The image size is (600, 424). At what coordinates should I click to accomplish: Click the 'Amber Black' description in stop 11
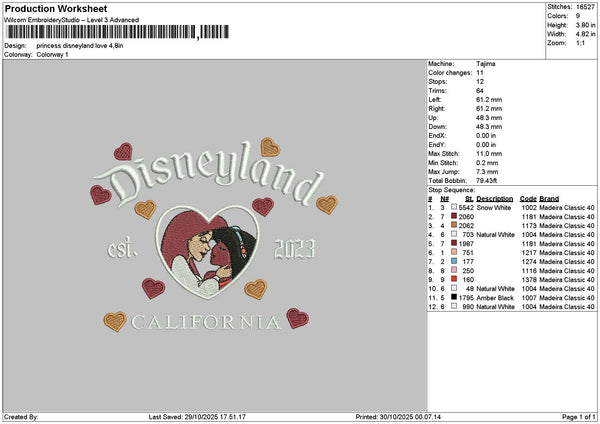tap(495, 297)
